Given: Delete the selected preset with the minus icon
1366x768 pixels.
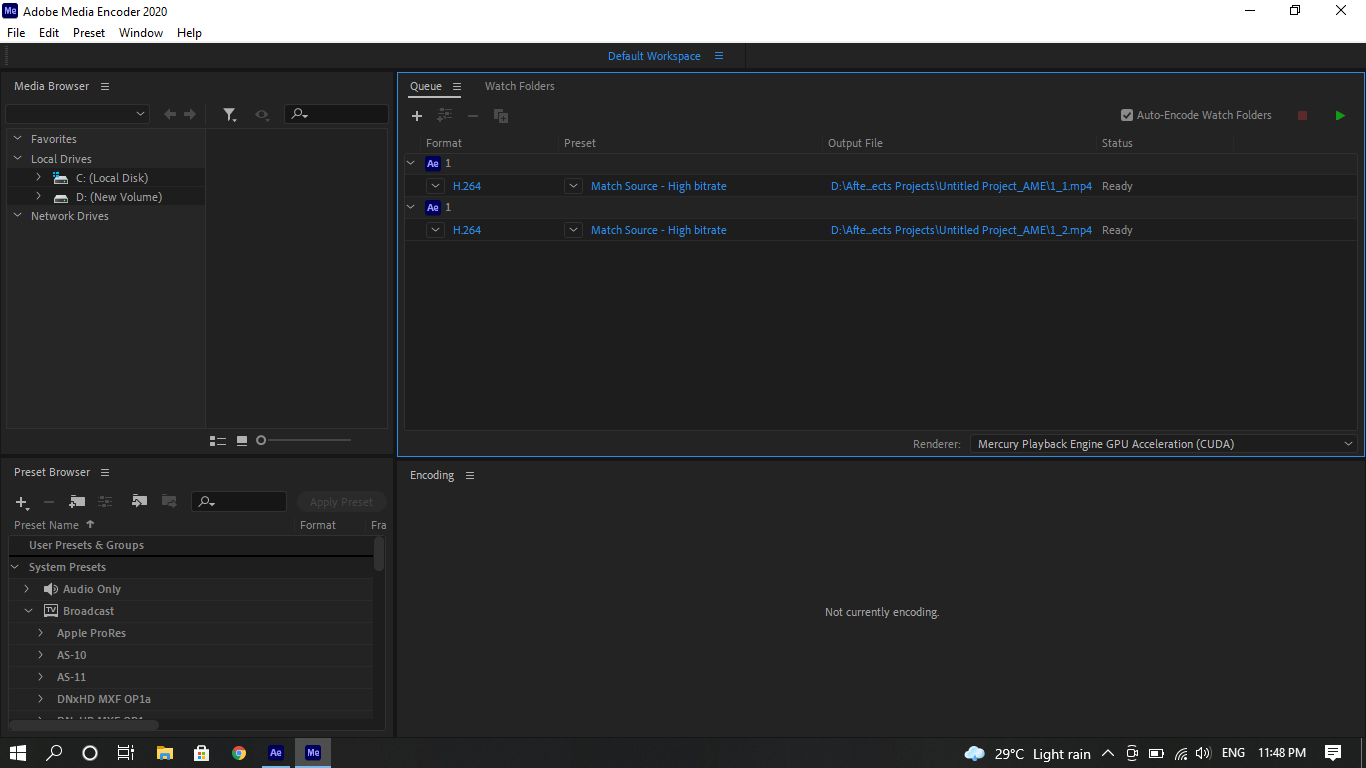Looking at the screenshot, I should click(x=49, y=502).
